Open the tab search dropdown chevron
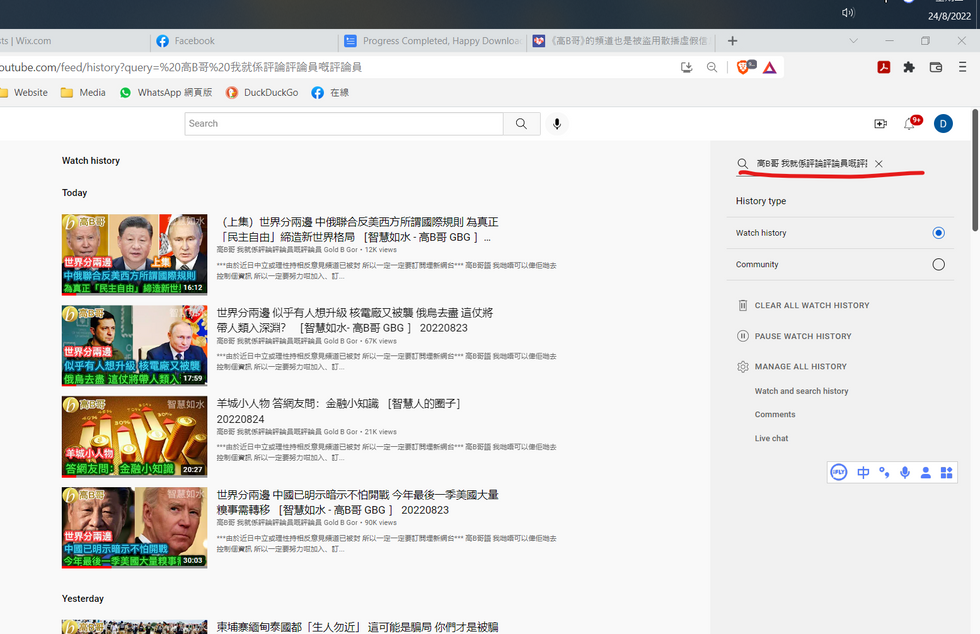The image size is (980, 634). 853,41
